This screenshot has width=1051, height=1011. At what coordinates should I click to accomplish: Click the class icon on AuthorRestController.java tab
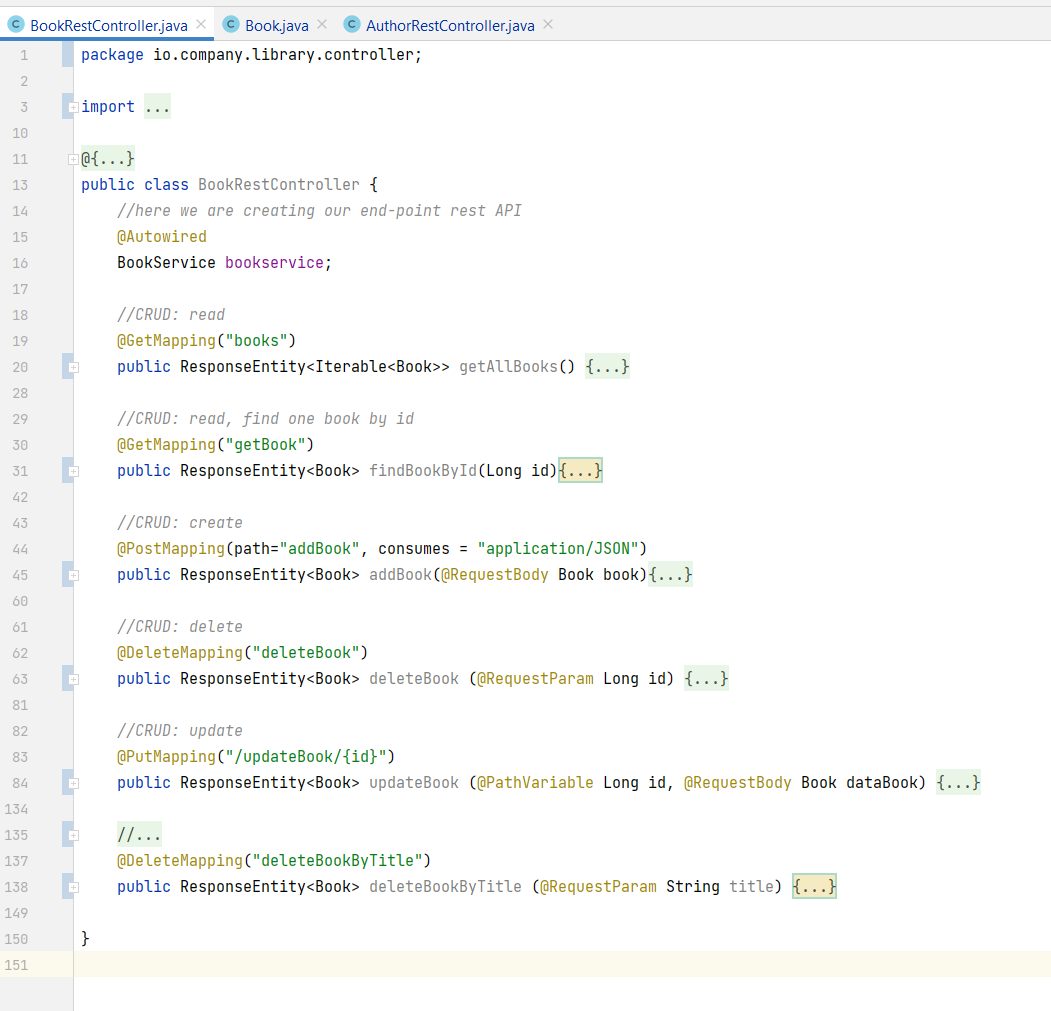tap(351, 25)
